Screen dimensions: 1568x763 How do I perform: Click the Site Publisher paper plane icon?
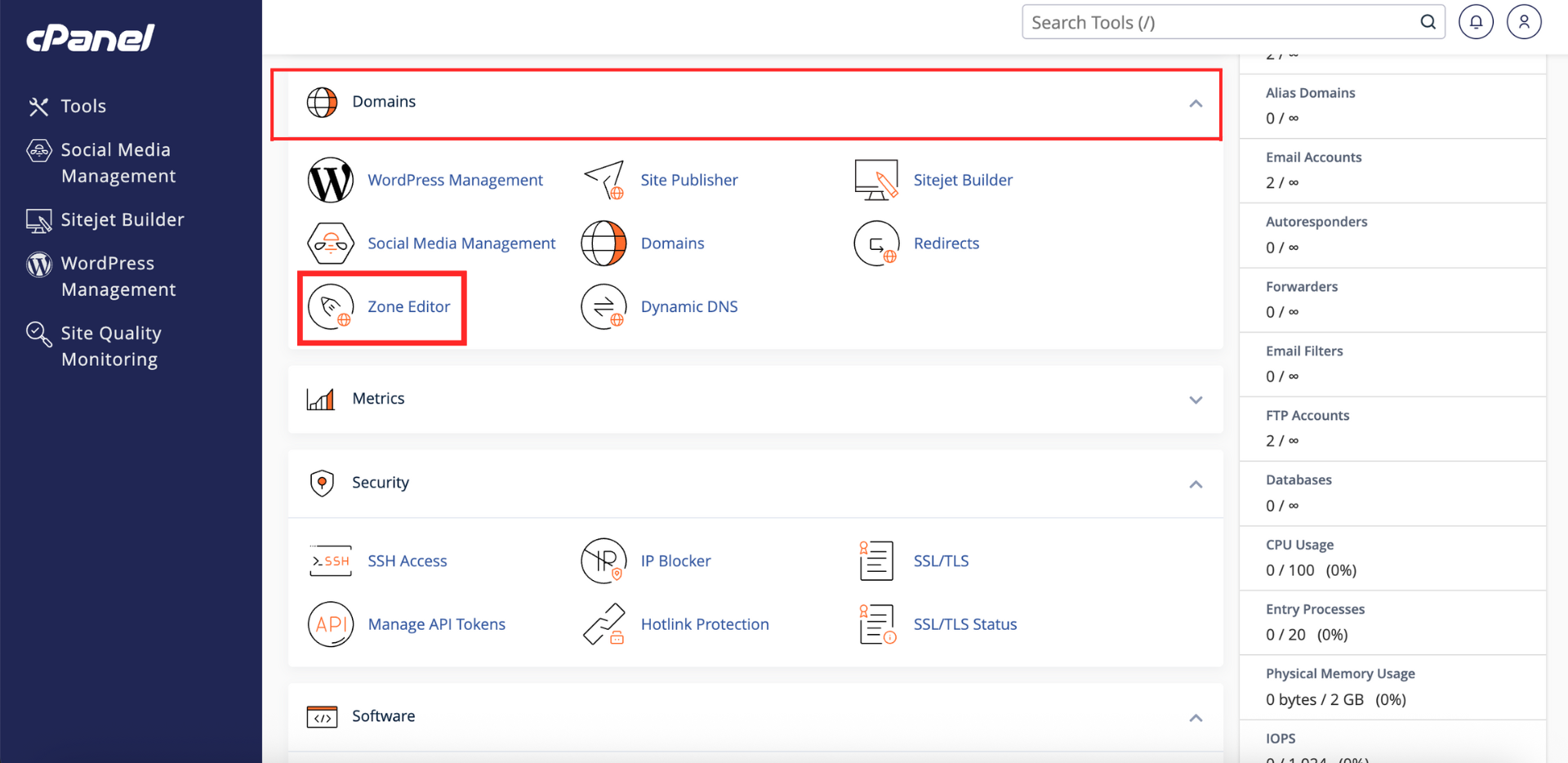(604, 180)
